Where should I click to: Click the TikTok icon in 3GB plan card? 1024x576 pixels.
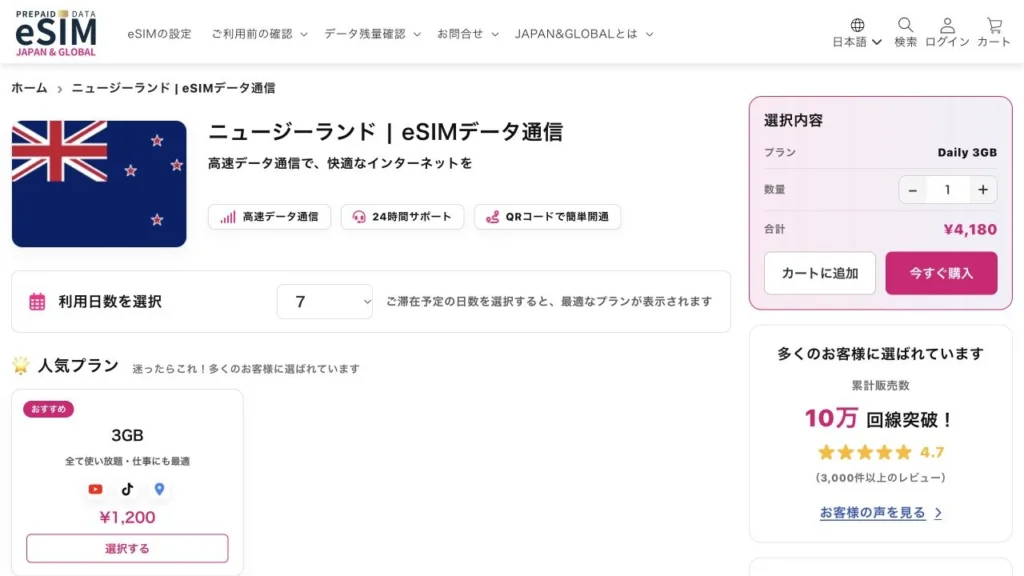[x=127, y=489]
